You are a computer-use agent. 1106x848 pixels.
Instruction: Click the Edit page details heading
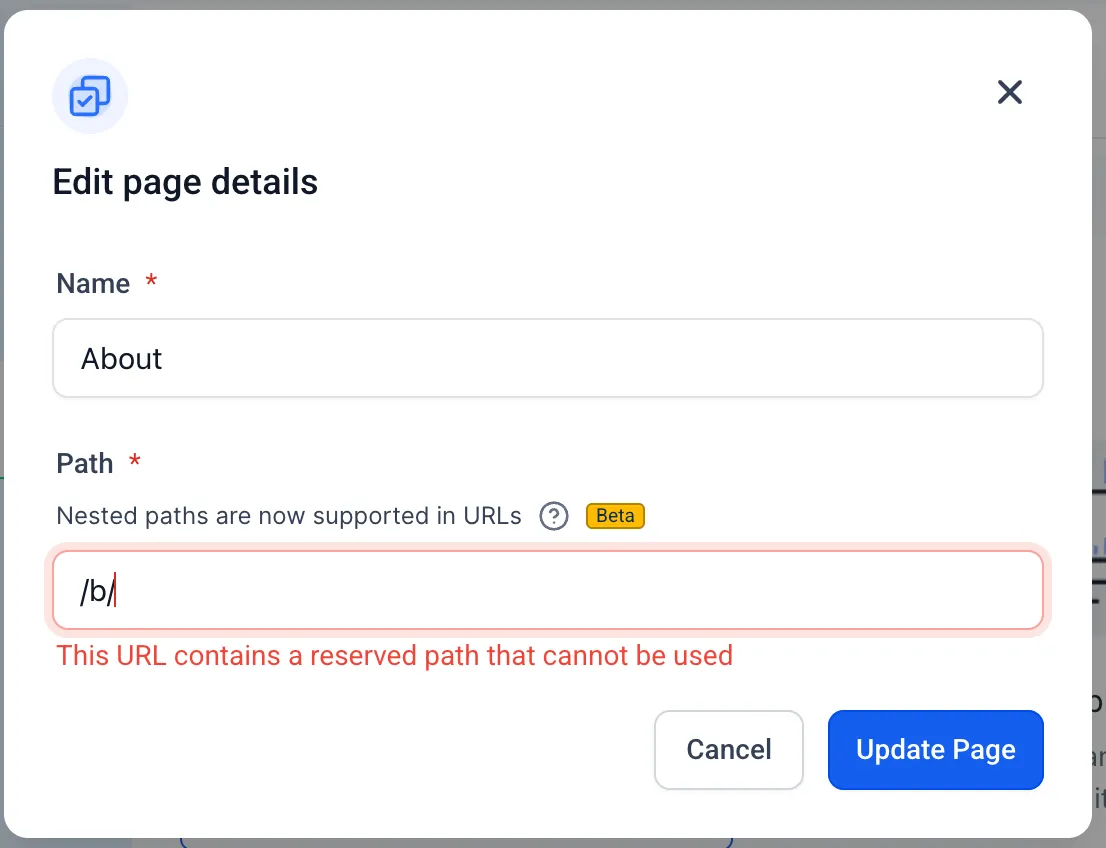pos(185,182)
